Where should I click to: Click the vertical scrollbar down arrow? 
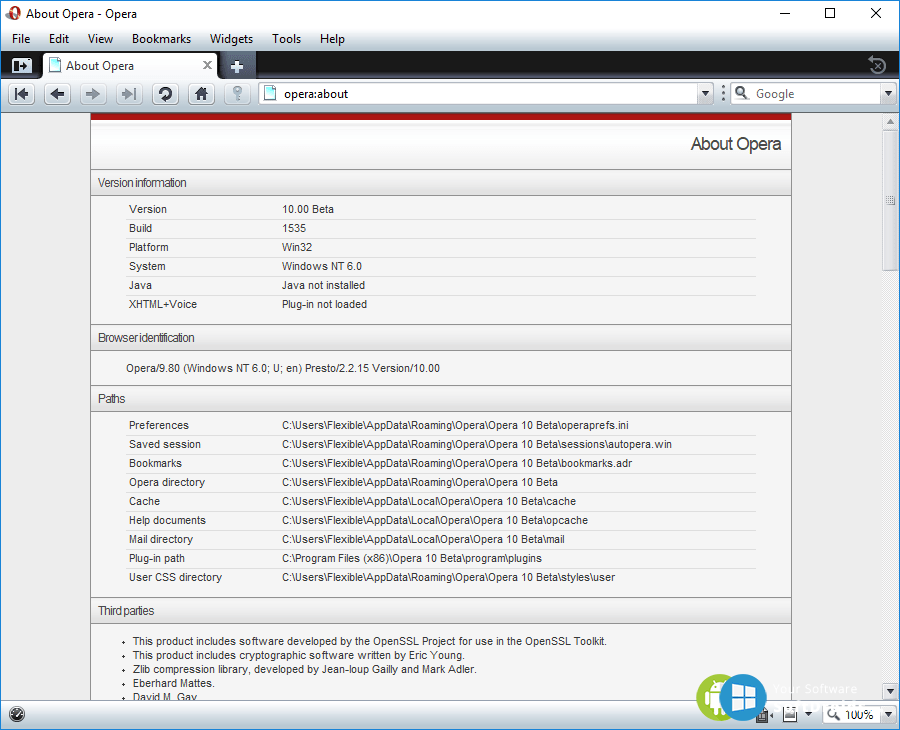(890, 691)
